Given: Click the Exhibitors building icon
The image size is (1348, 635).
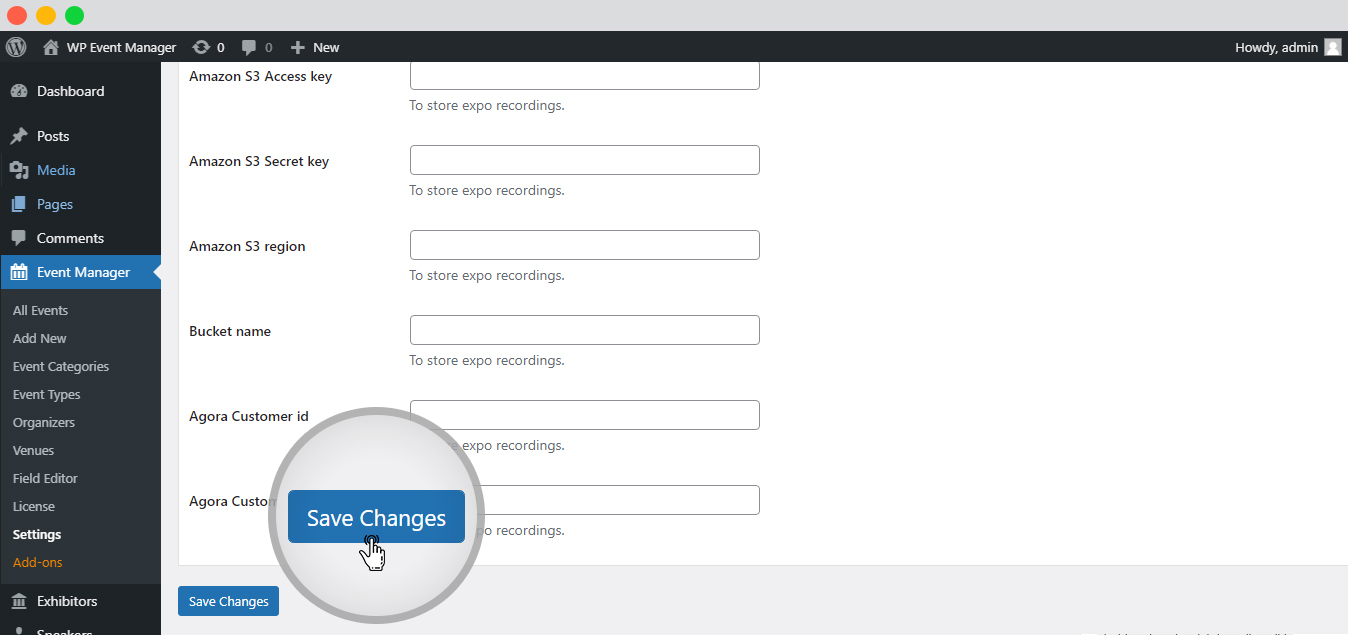Looking at the screenshot, I should click(19, 601).
